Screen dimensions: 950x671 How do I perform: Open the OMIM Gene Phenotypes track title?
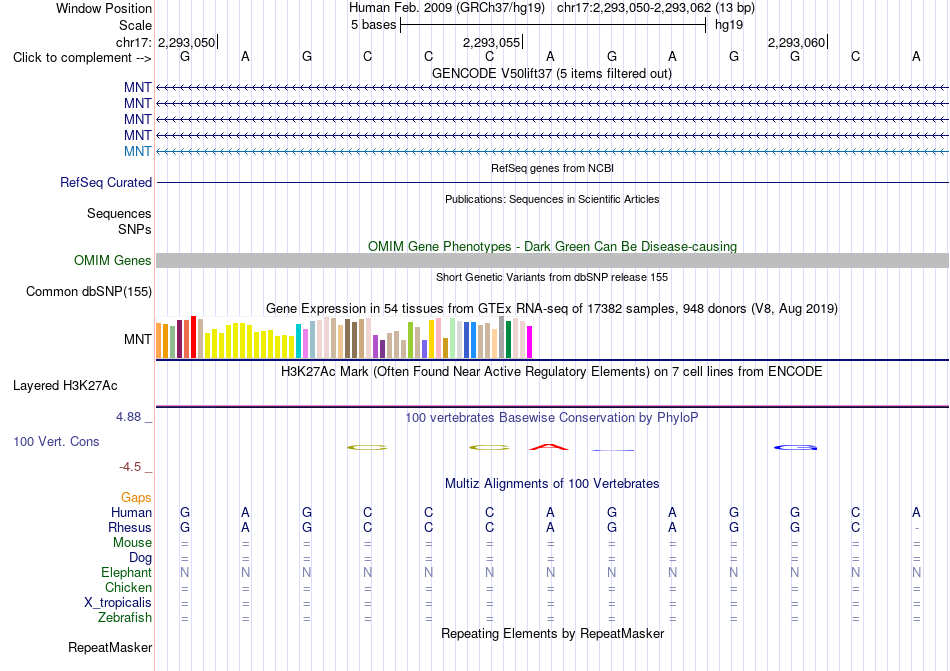552,246
